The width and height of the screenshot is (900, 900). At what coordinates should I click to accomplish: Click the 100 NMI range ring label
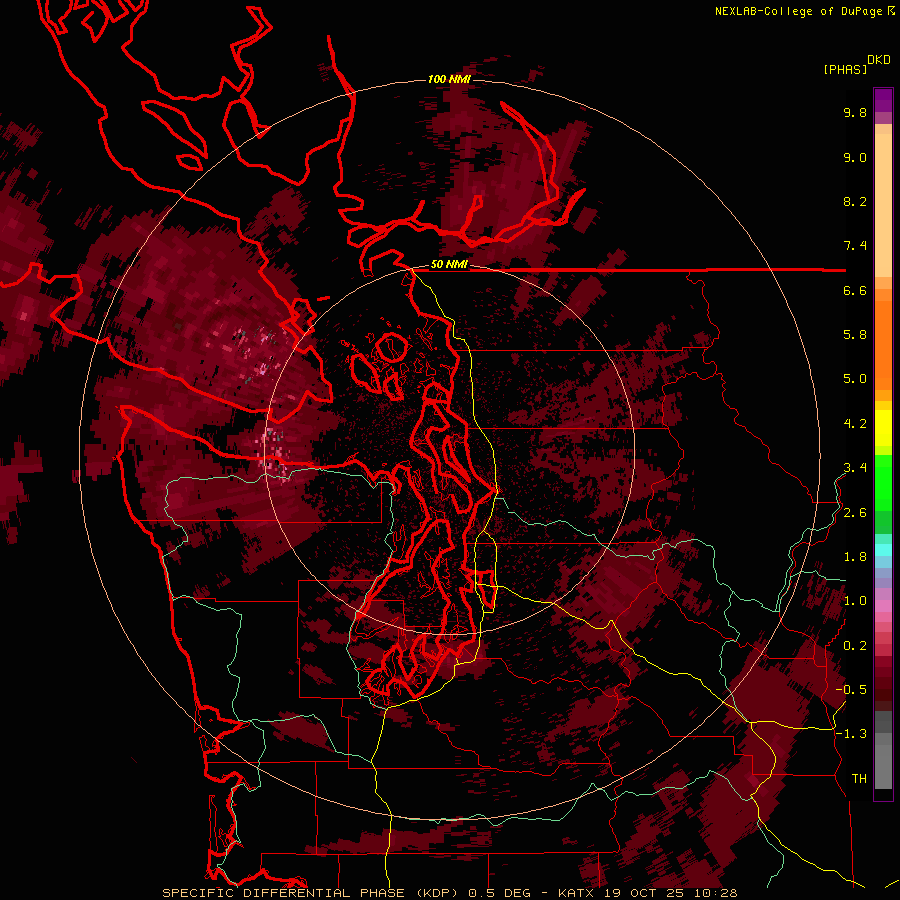449,79
